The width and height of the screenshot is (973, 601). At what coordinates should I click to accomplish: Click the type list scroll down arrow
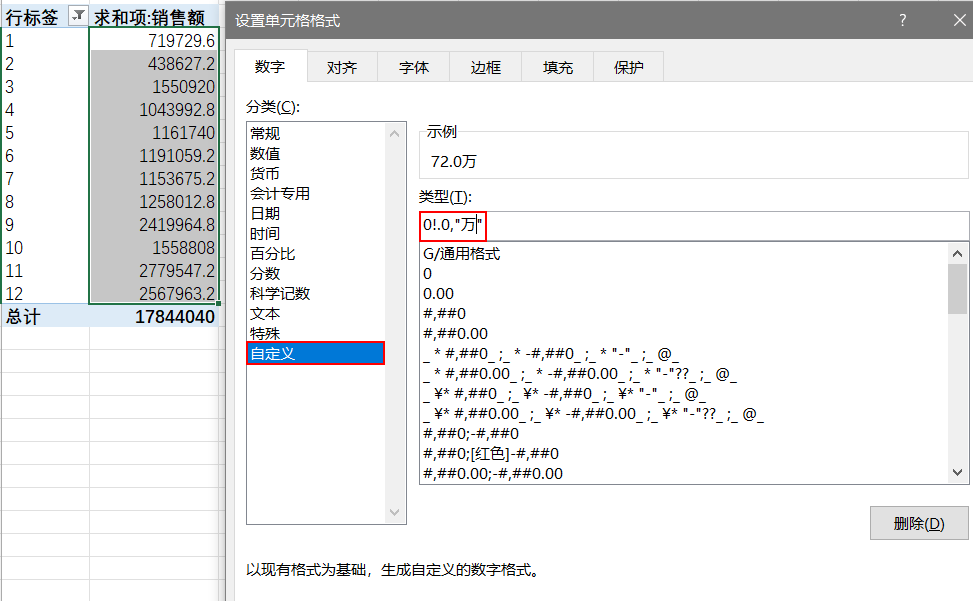[957, 473]
